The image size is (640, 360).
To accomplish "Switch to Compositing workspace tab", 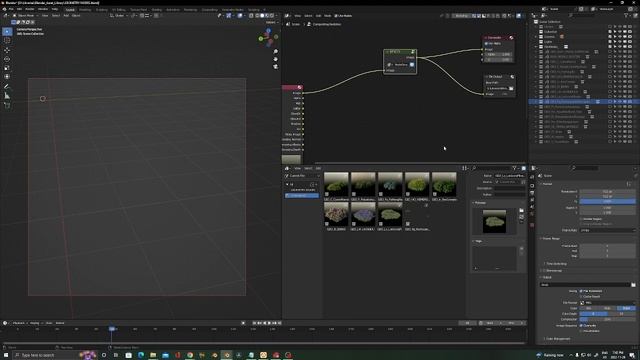I will [x=210, y=9].
